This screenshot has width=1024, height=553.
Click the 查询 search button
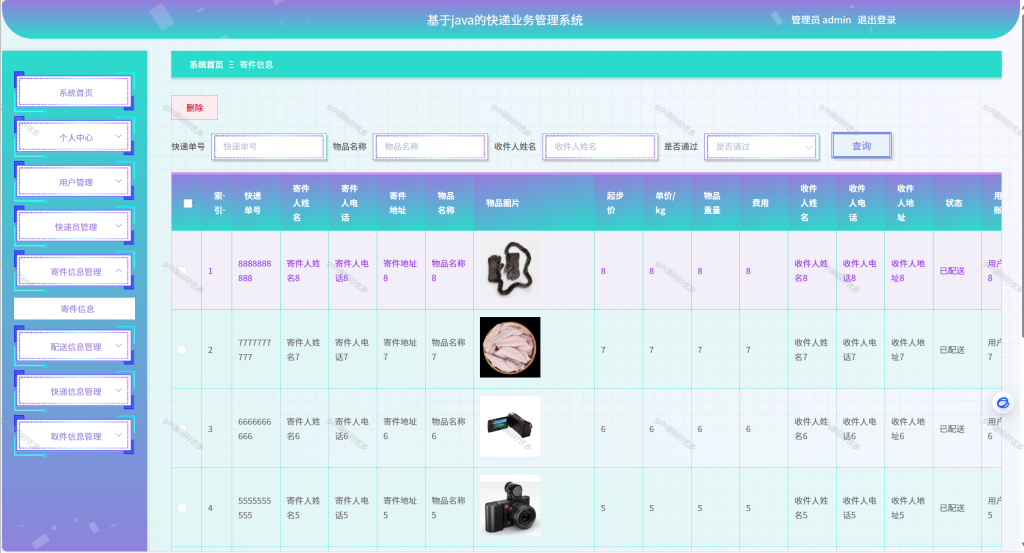coord(861,146)
